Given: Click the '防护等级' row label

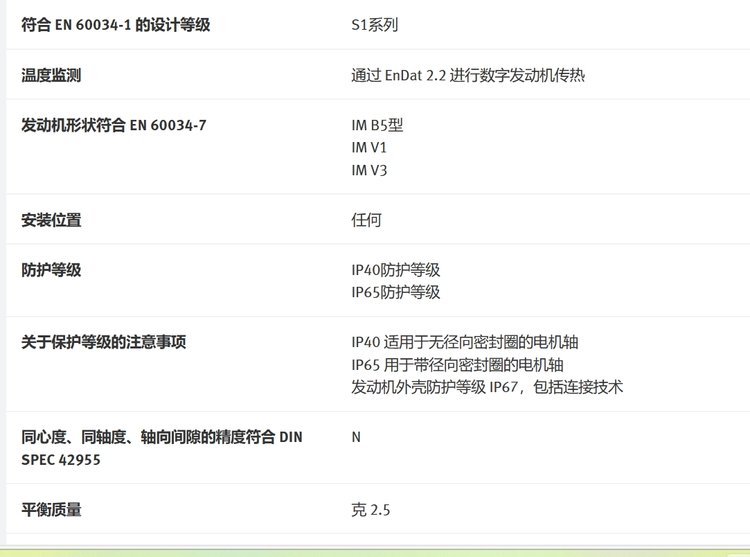Looking at the screenshot, I should [52, 270].
